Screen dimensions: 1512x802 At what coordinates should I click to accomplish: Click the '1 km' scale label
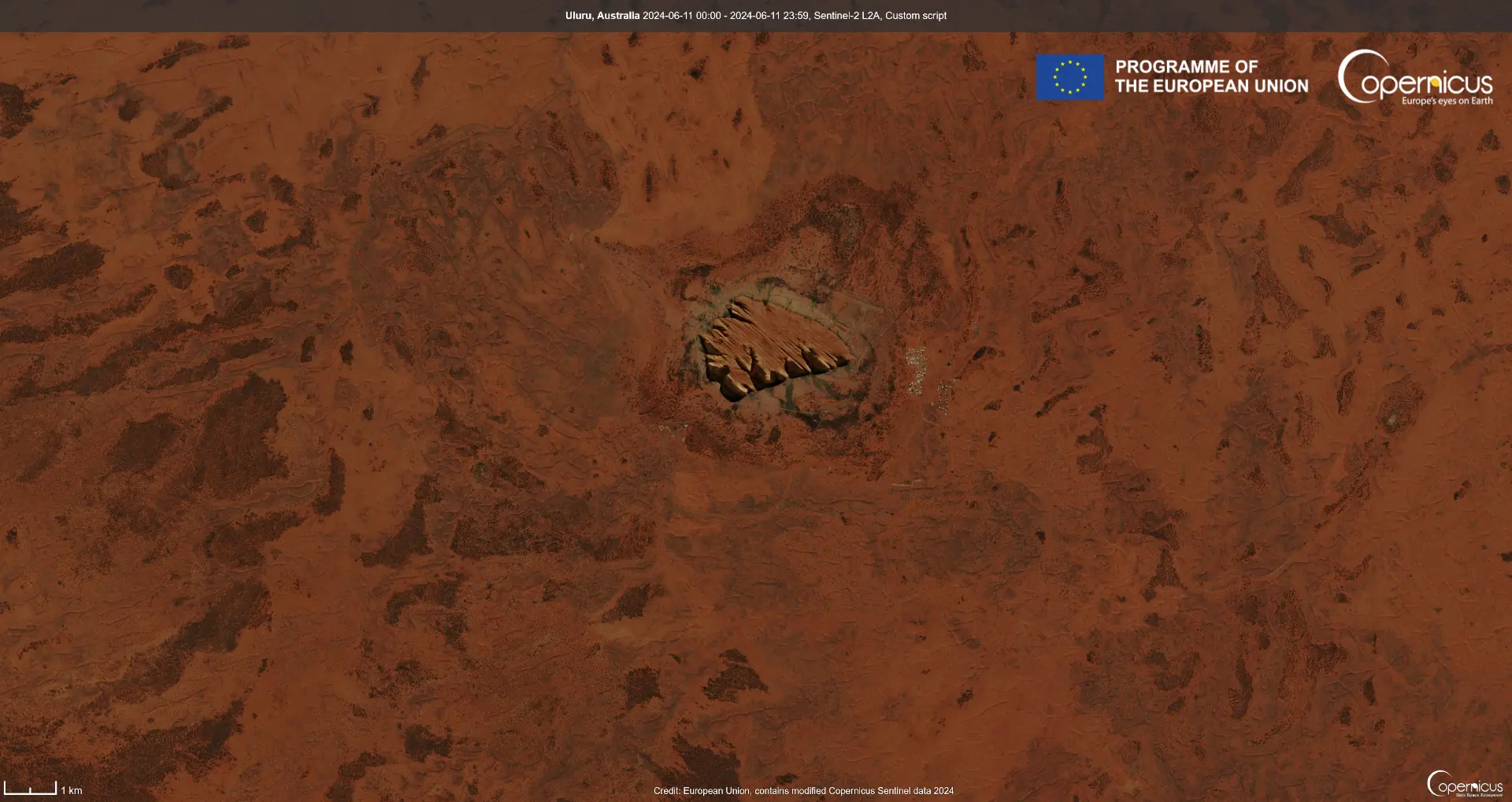click(72, 791)
